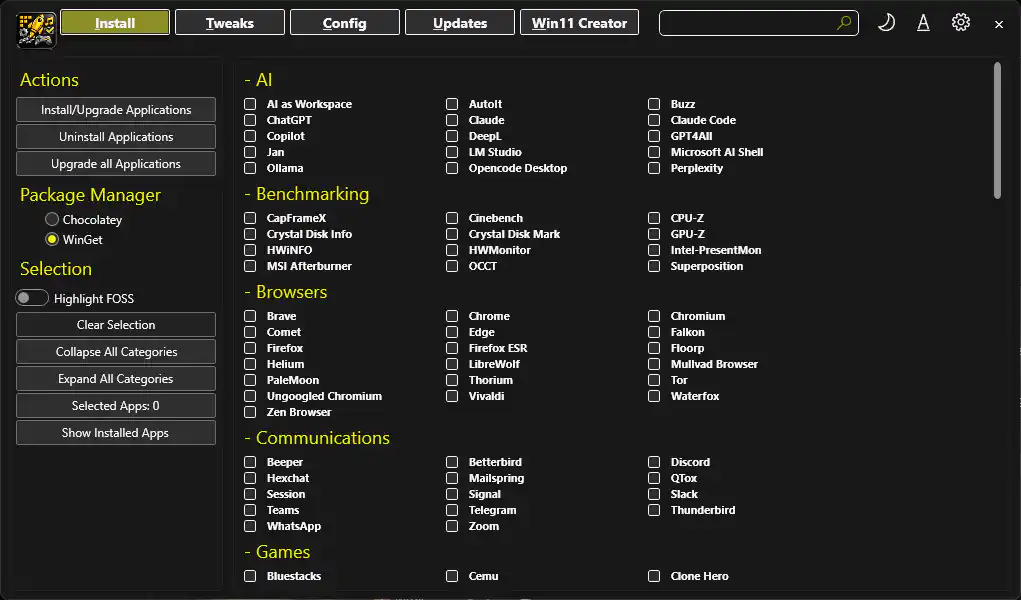Screen dimensions: 1021x600
Task: Check the WhatsApp checkbox
Action: (x=250, y=526)
